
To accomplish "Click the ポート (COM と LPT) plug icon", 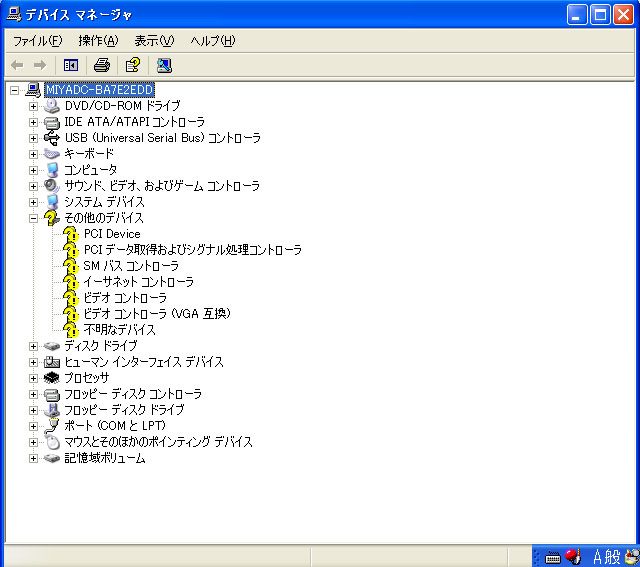I will pos(52,426).
